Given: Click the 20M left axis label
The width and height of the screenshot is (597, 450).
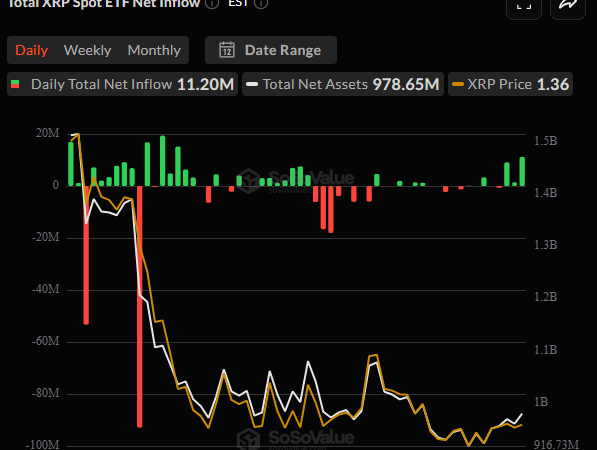Looking at the screenshot, I should (x=48, y=133).
